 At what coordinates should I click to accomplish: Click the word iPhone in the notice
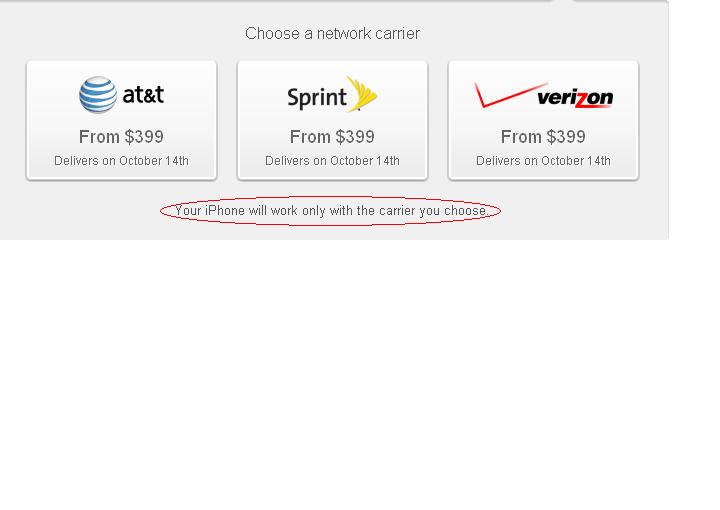coord(225,211)
